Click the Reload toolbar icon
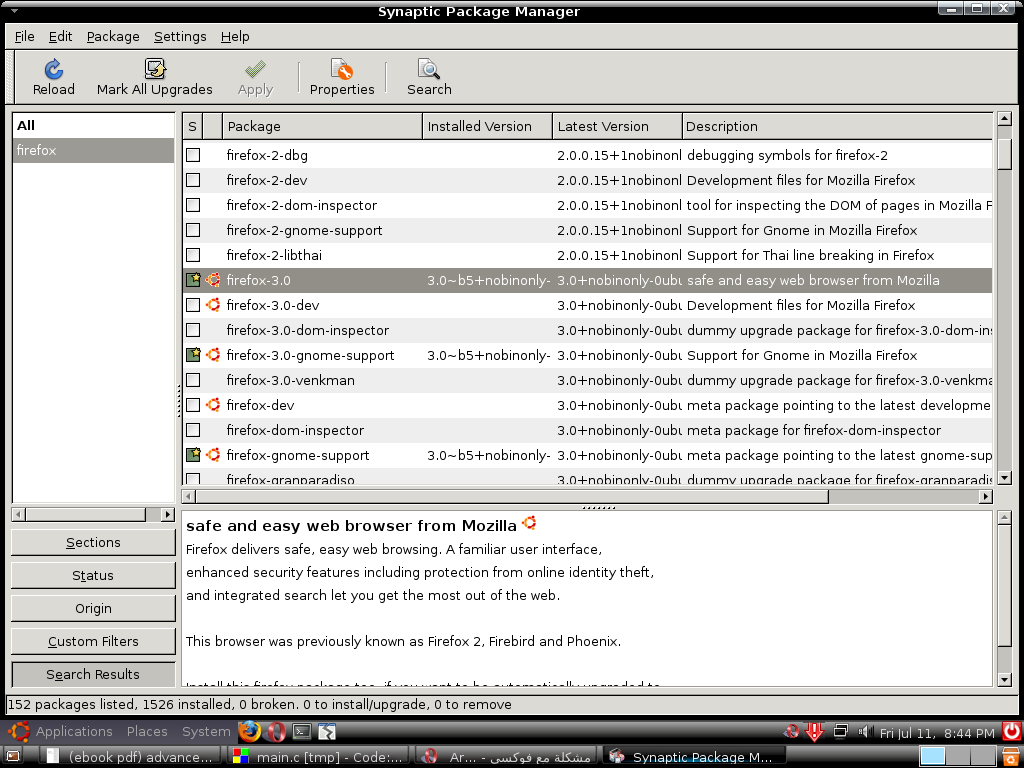 54,69
